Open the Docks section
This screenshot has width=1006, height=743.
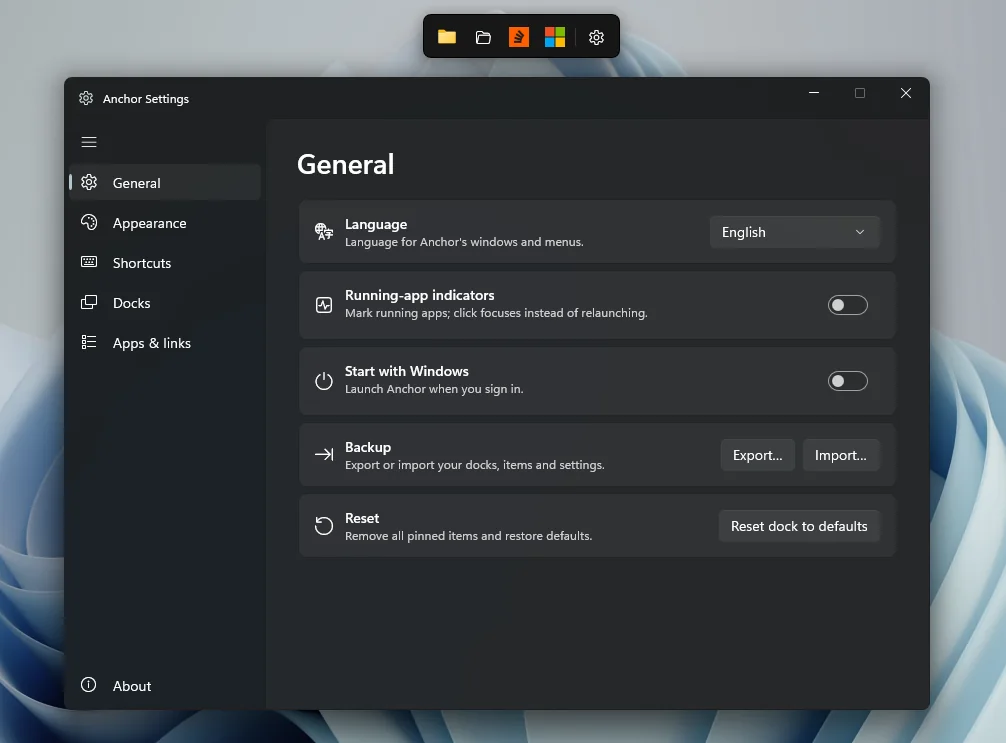coord(166,303)
